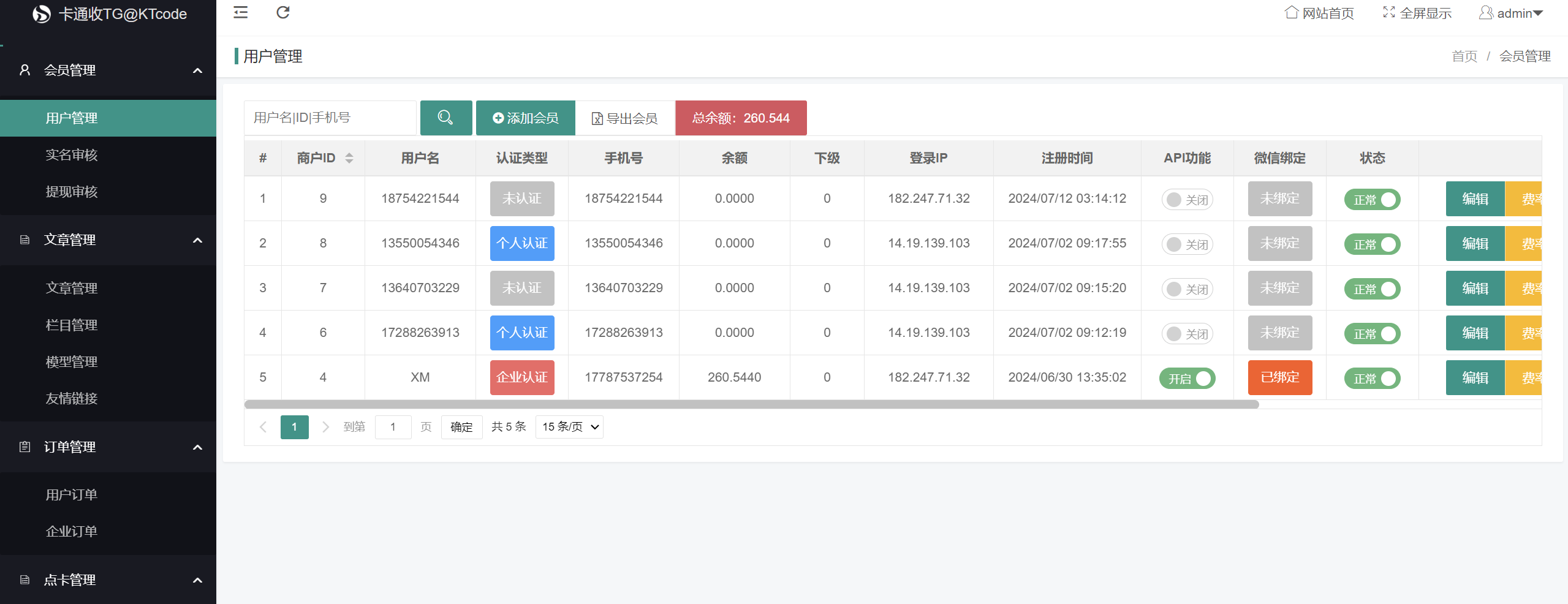Click the magnifier search button
This screenshot has width=1568, height=604.
pos(445,118)
